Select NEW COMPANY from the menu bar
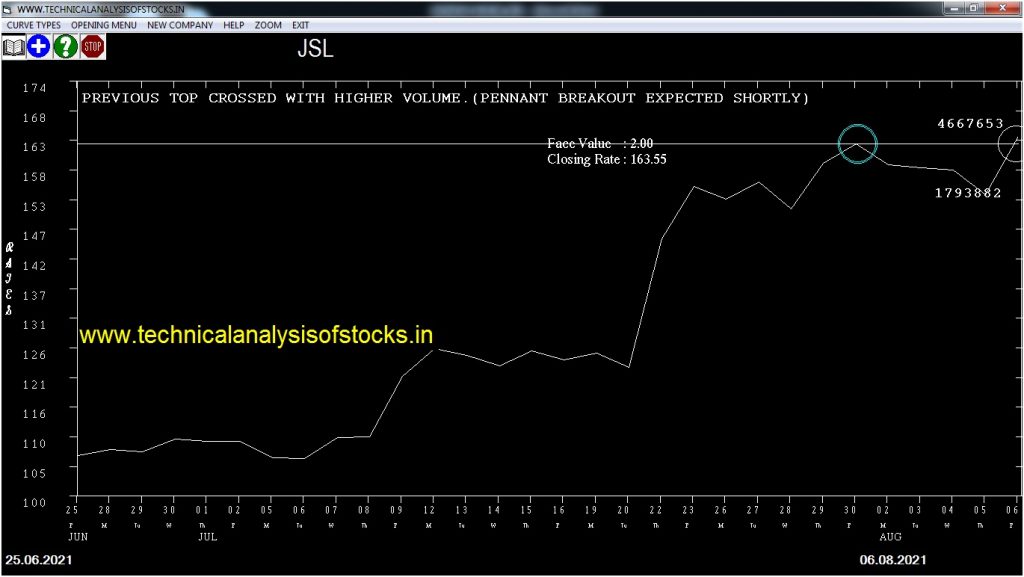The image size is (1024, 577). coord(180,25)
